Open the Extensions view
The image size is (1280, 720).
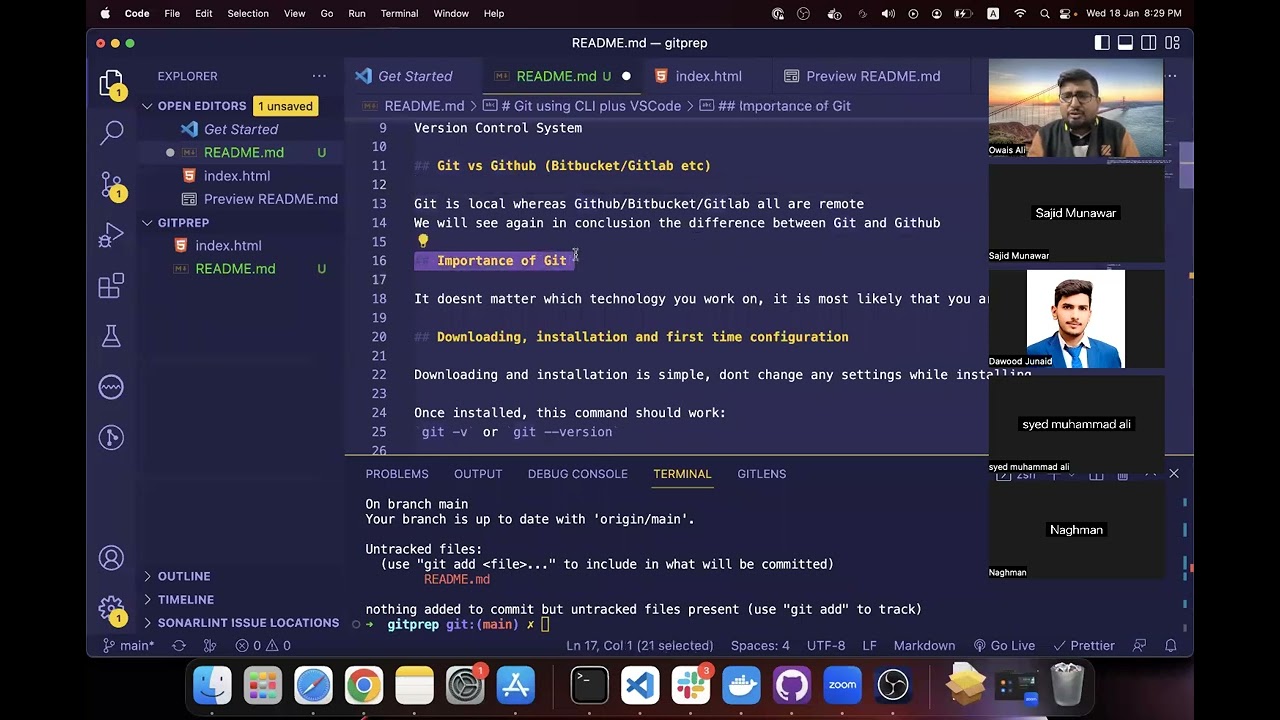click(x=111, y=287)
